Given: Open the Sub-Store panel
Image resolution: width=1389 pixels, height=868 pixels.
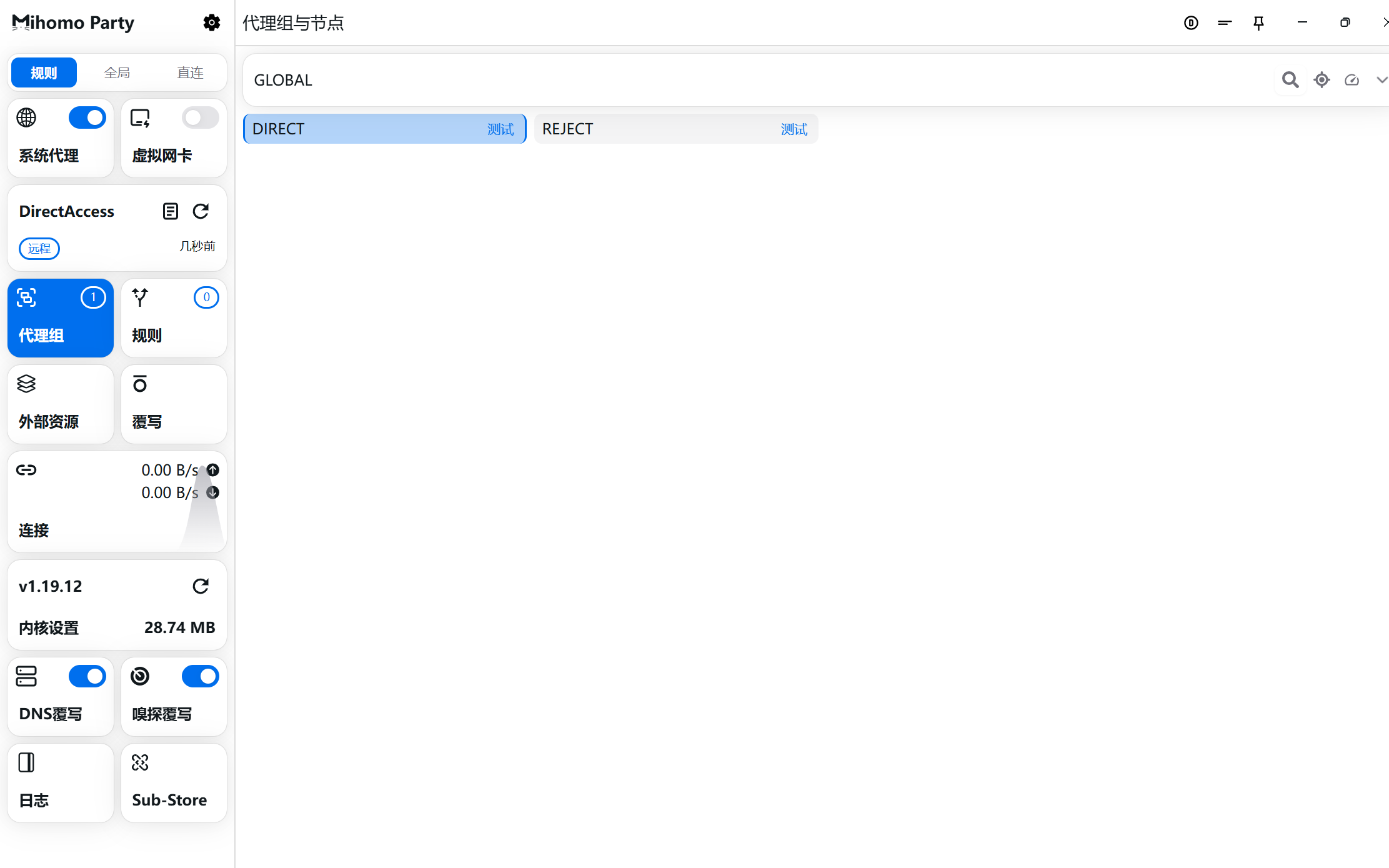Looking at the screenshot, I should coord(174,782).
